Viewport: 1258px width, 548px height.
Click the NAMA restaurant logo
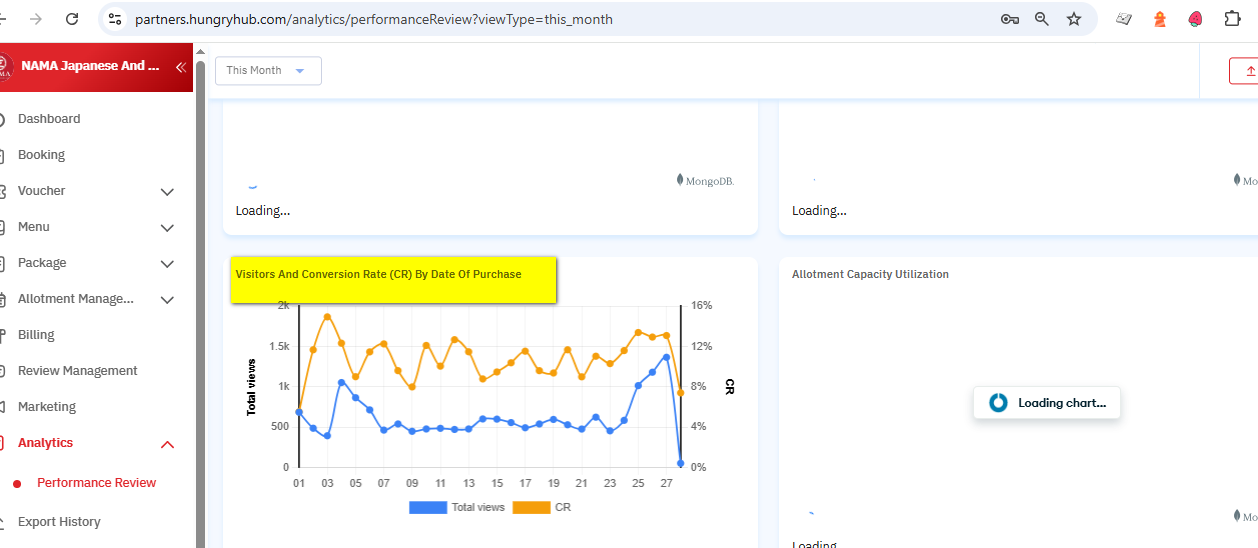[5, 67]
